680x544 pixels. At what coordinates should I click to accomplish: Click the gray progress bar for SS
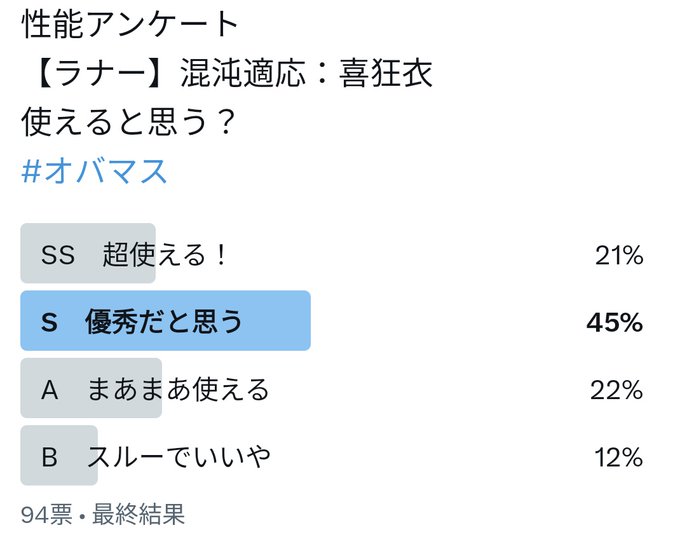pos(88,254)
